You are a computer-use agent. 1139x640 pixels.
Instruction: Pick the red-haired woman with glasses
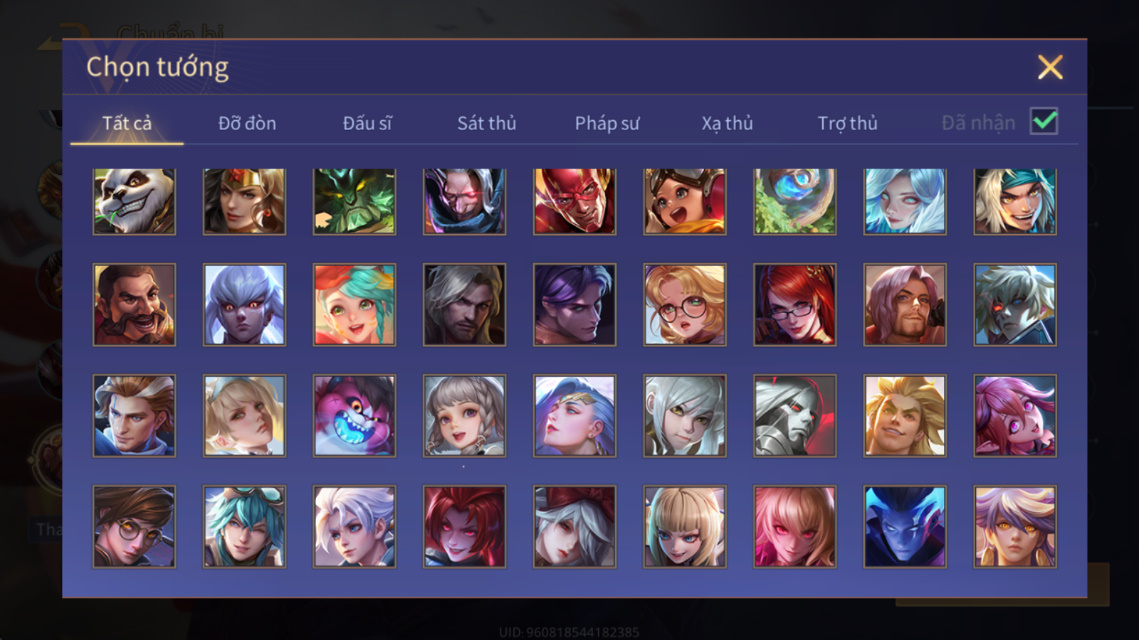(795, 304)
